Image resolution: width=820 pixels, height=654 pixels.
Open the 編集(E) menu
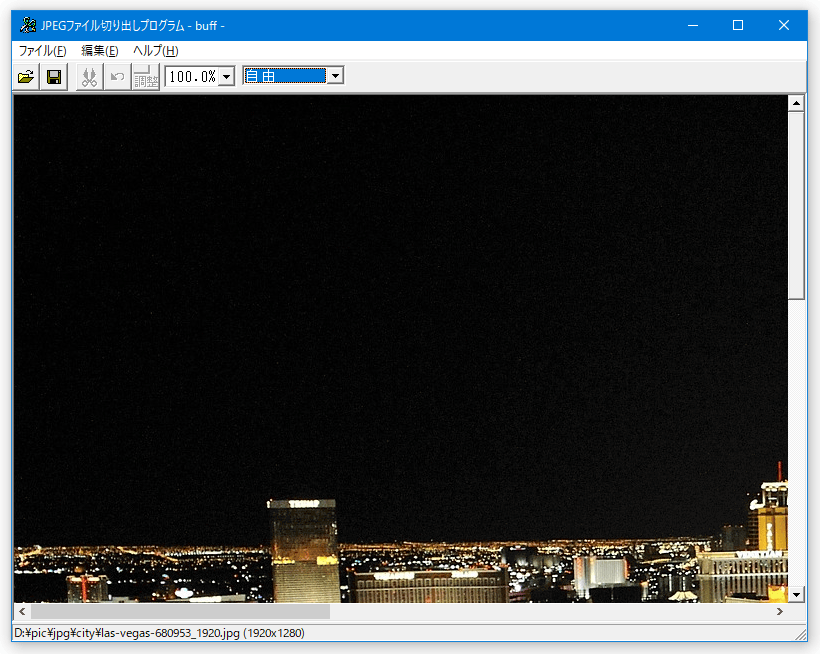pos(99,51)
